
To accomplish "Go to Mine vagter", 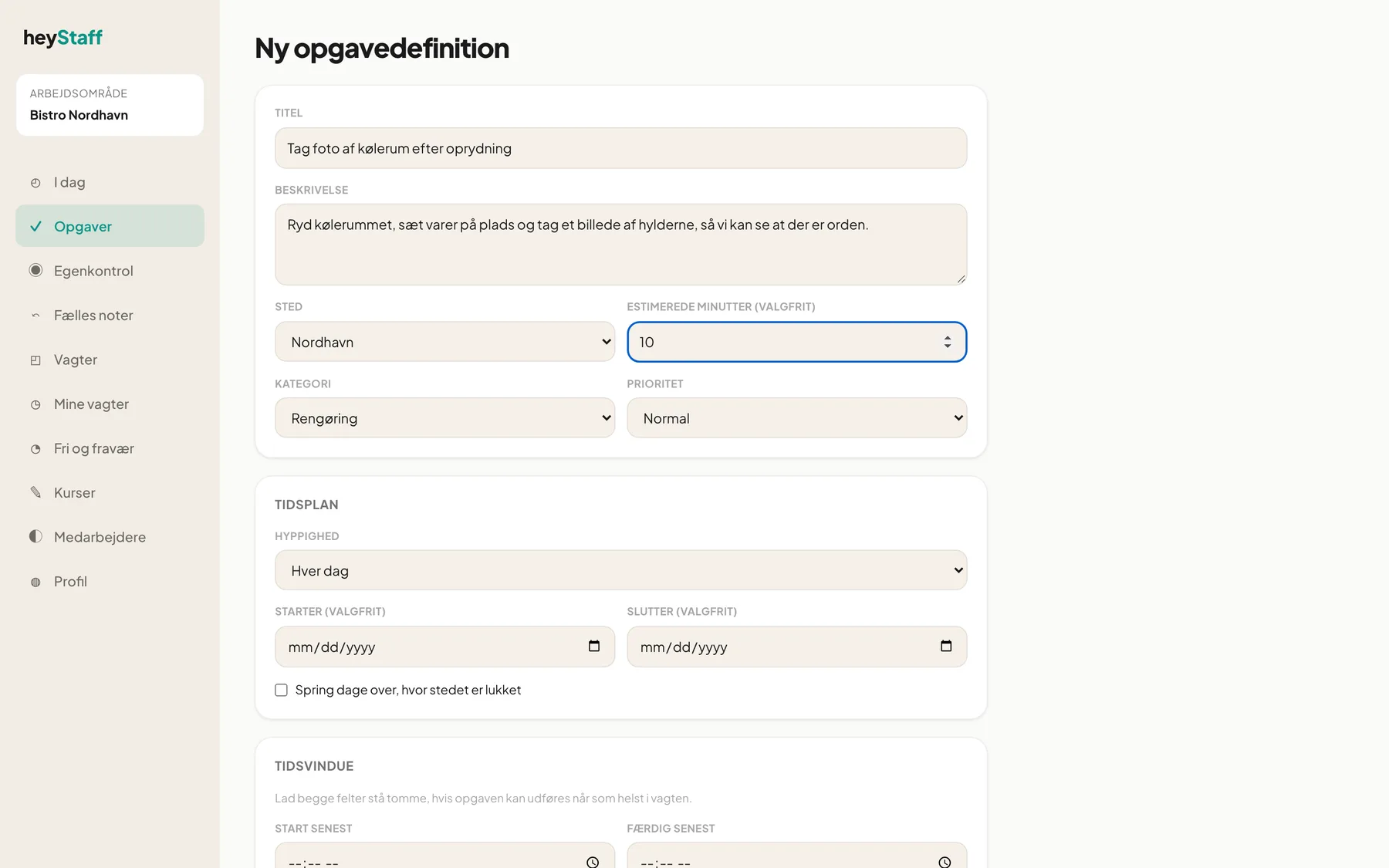I will 110,404.
